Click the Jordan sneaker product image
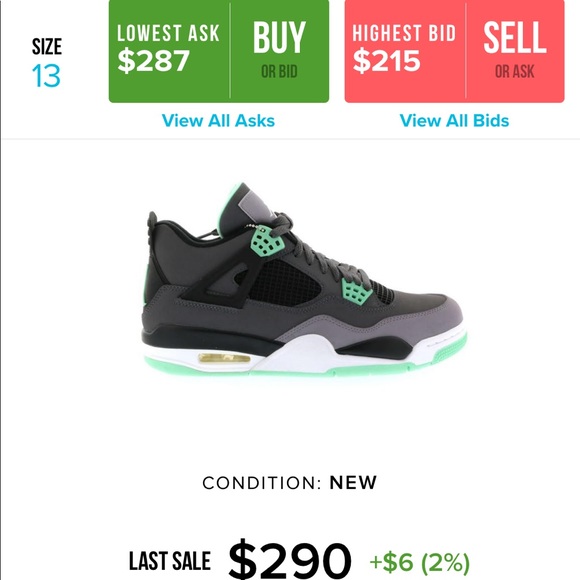This screenshot has height=580, width=580. tap(304, 279)
